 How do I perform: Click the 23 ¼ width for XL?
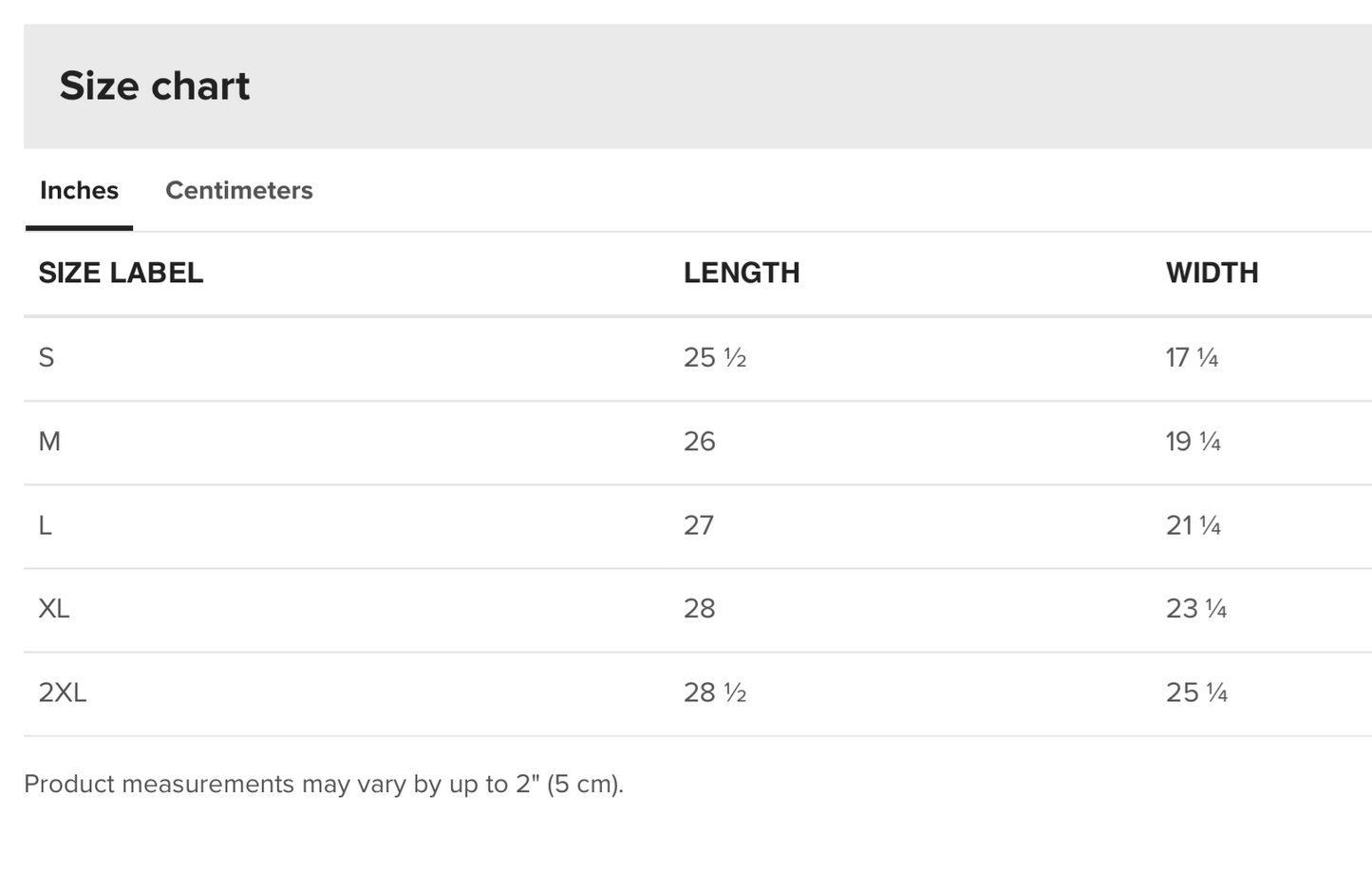pos(1196,608)
